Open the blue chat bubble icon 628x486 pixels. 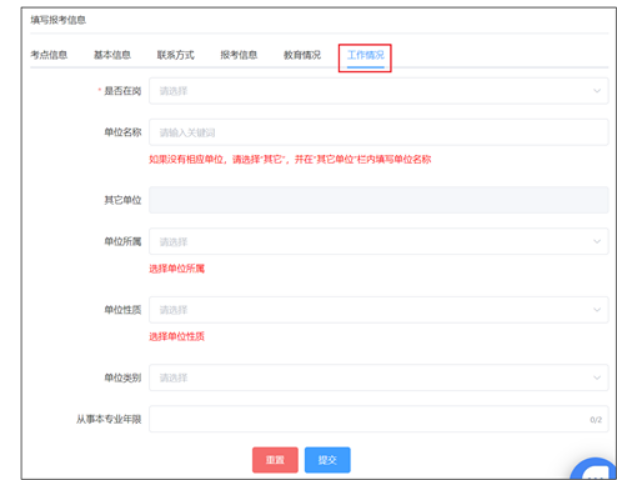598,472
